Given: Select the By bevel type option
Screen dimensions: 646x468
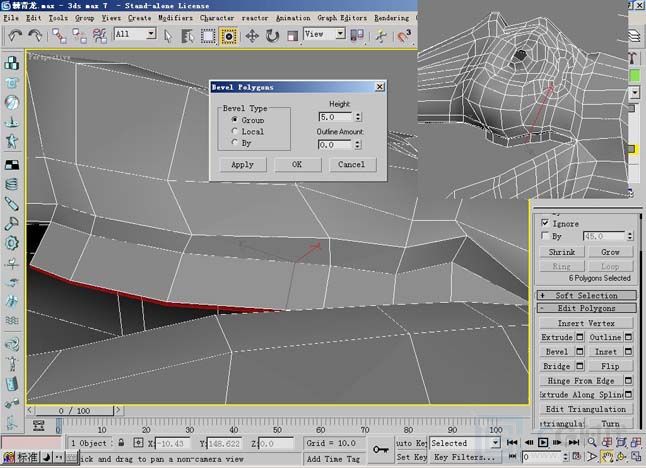Looking at the screenshot, I should (235, 143).
